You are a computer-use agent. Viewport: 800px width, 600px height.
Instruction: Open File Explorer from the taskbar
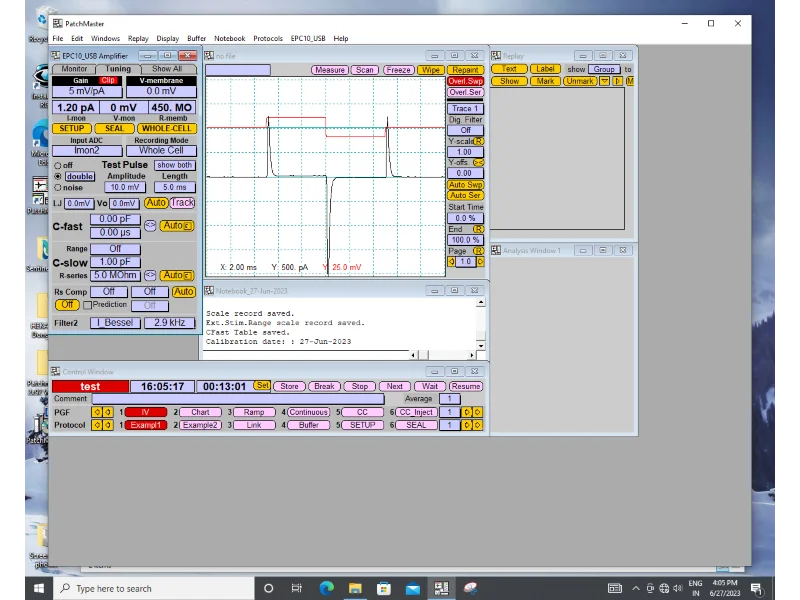pos(355,588)
